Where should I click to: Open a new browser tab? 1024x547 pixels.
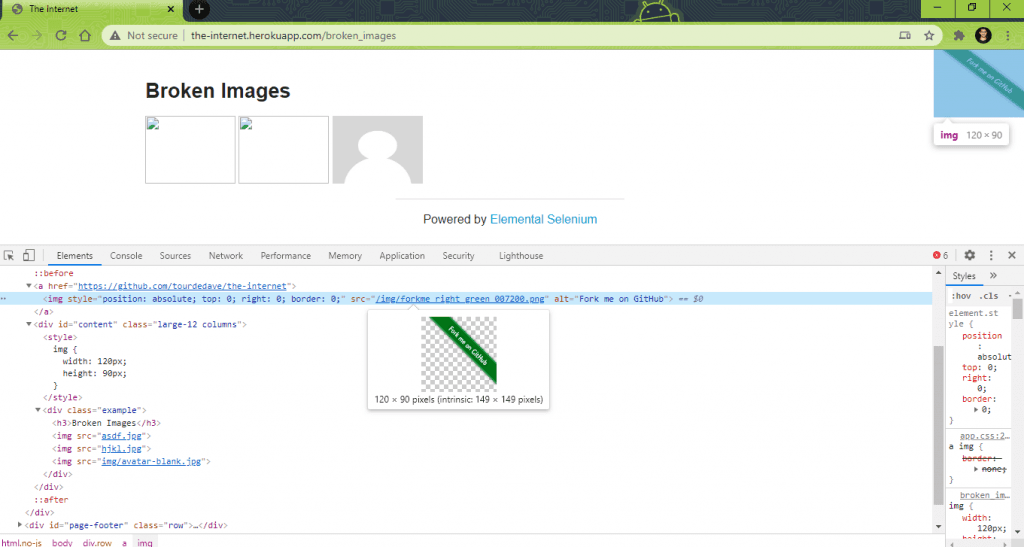pos(199,9)
